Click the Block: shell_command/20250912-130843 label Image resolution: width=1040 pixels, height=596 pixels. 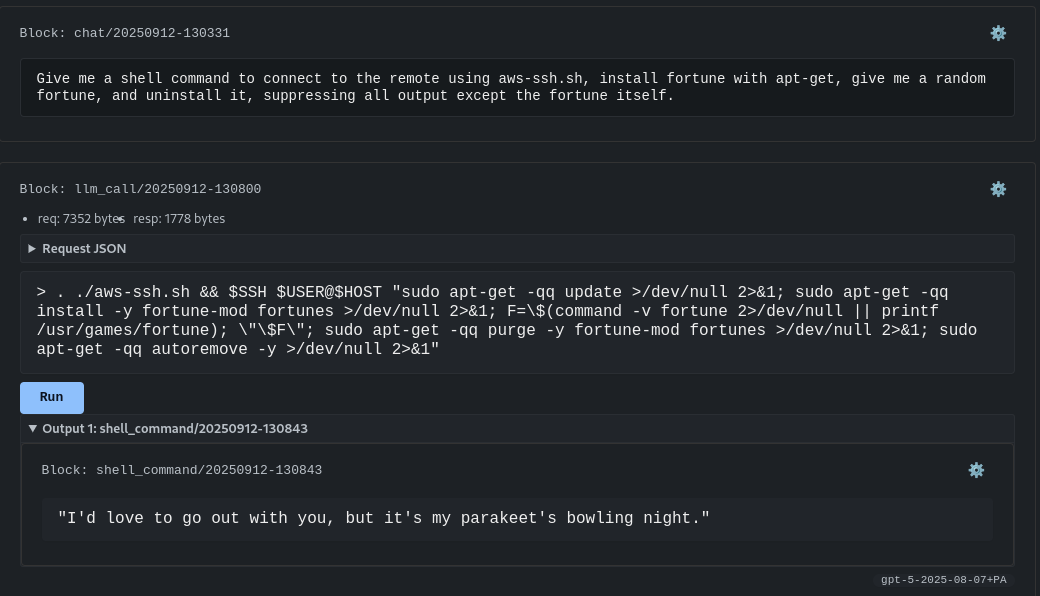click(182, 470)
